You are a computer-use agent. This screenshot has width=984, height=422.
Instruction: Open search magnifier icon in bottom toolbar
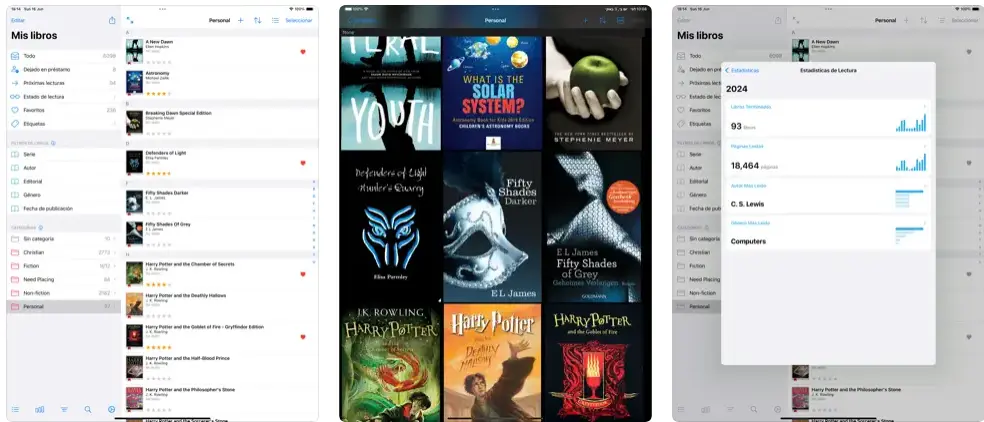tap(88, 409)
